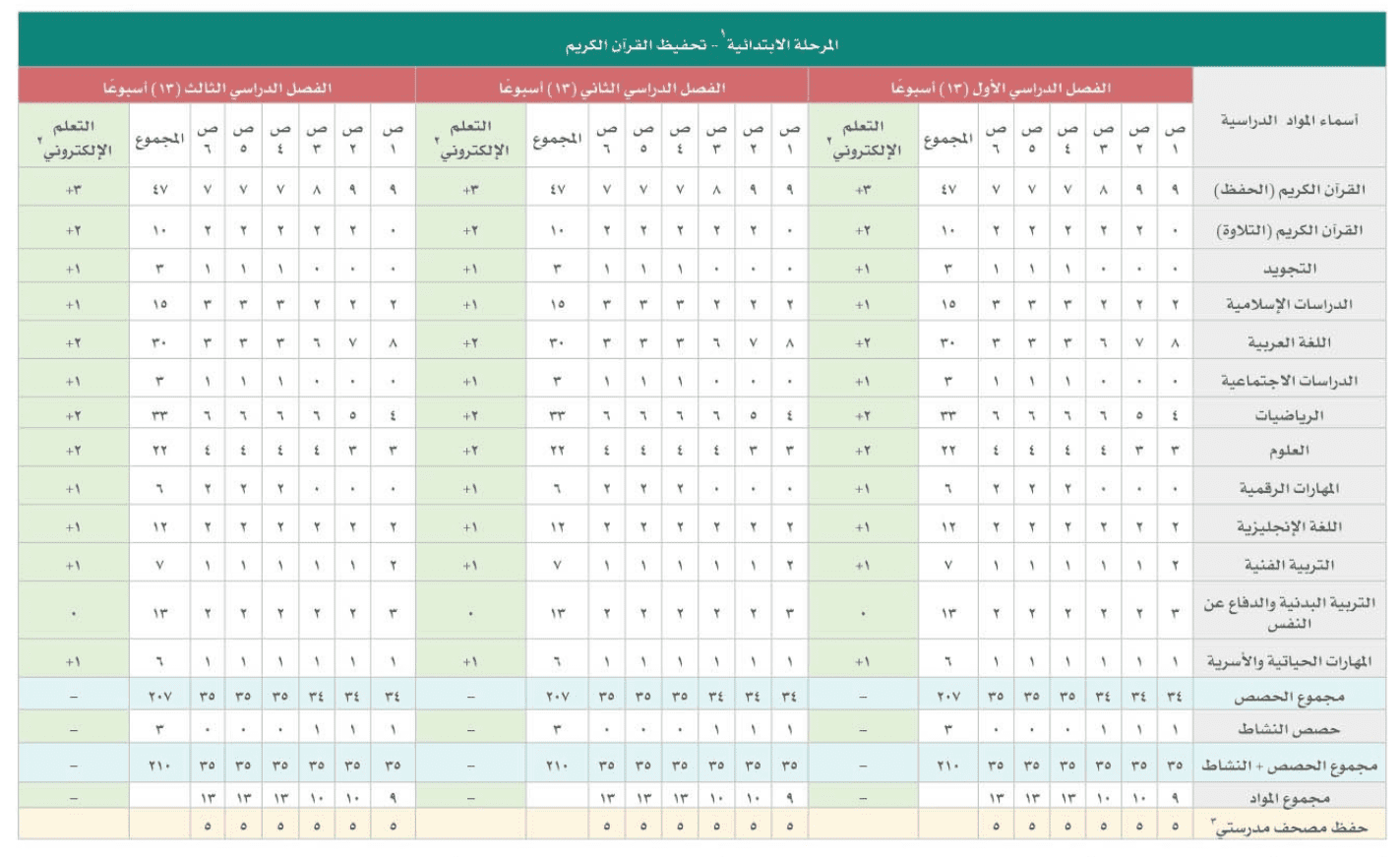Viewport: 1400px width, 857px height.
Task: Select third-semester total '٧' in التربية الفنية row
Action: 160,566
